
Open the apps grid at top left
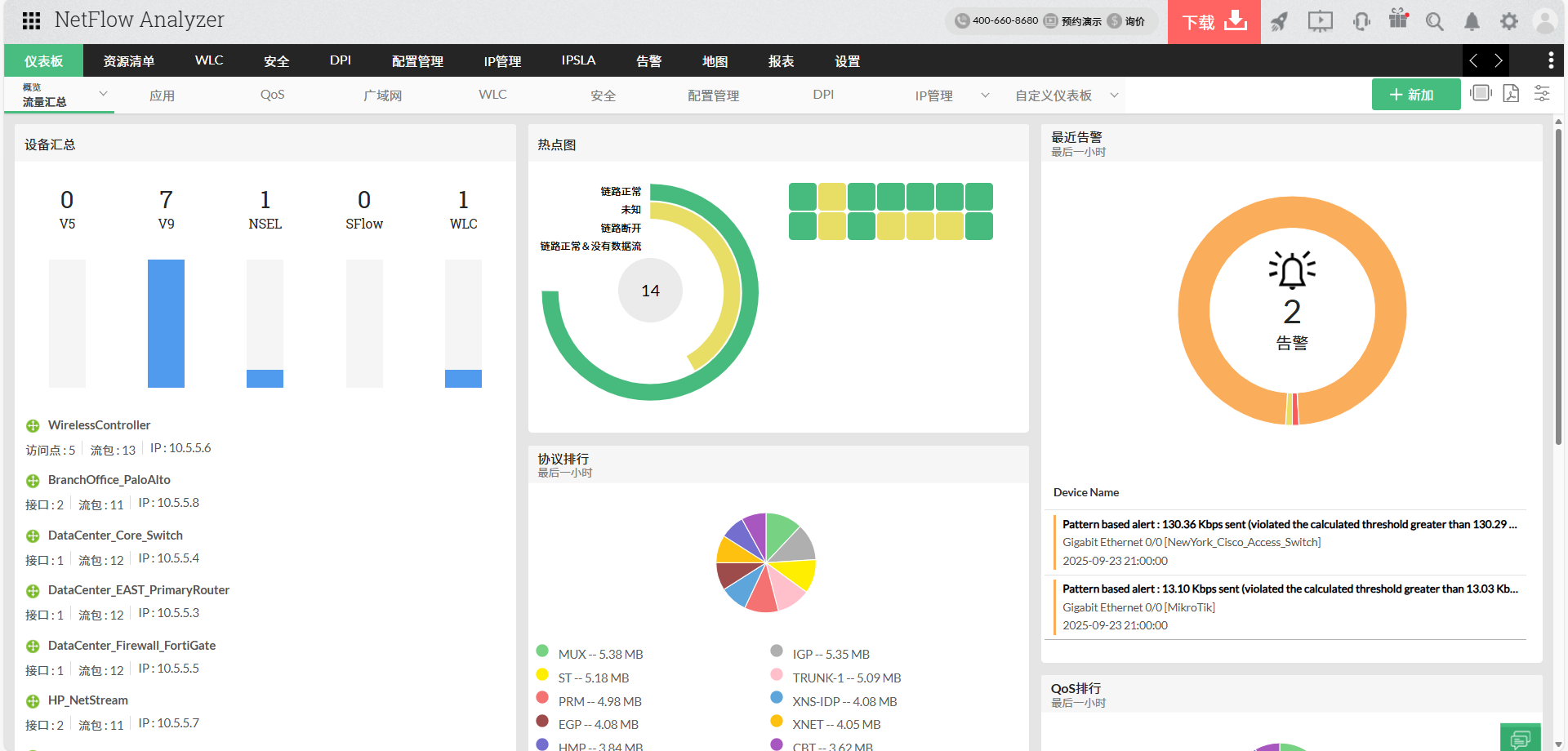tap(30, 20)
